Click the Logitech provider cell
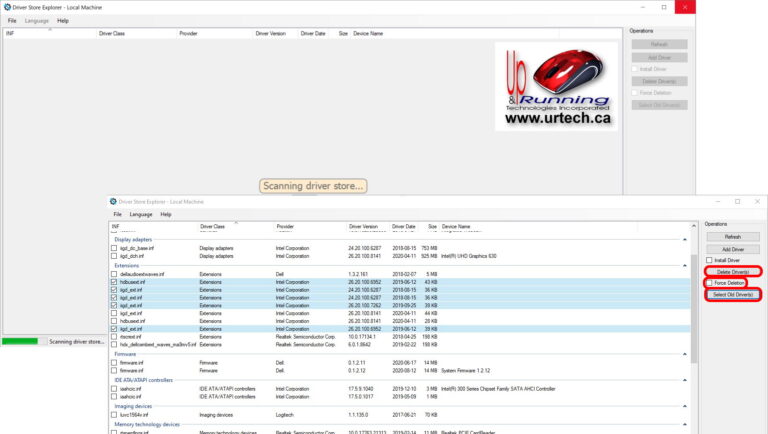Viewport: 768px width, 434px height. point(285,415)
